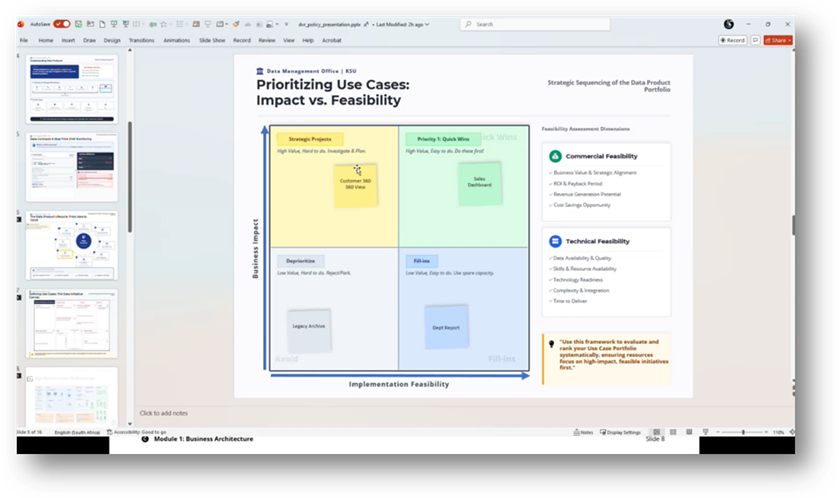Click the Record button near Share

(x=733, y=40)
